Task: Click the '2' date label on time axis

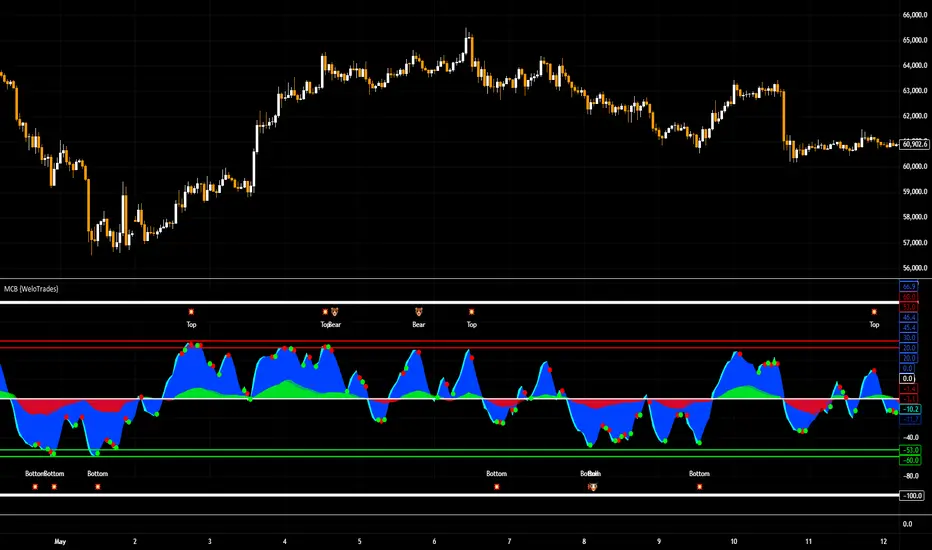Action: pyautogui.click(x=135, y=542)
